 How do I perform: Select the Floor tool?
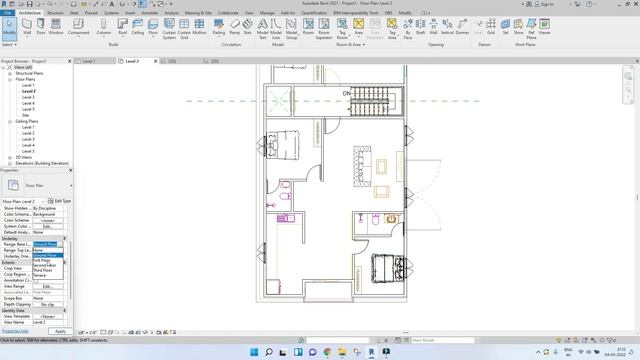153,27
